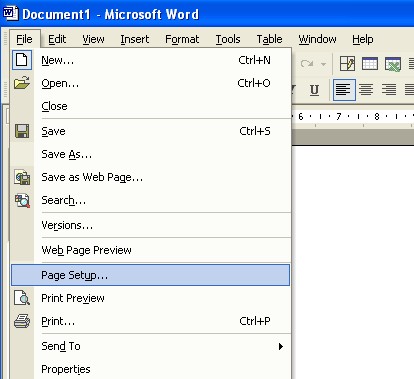Open the Format menu
The height and width of the screenshot is (379, 414).
click(x=182, y=39)
